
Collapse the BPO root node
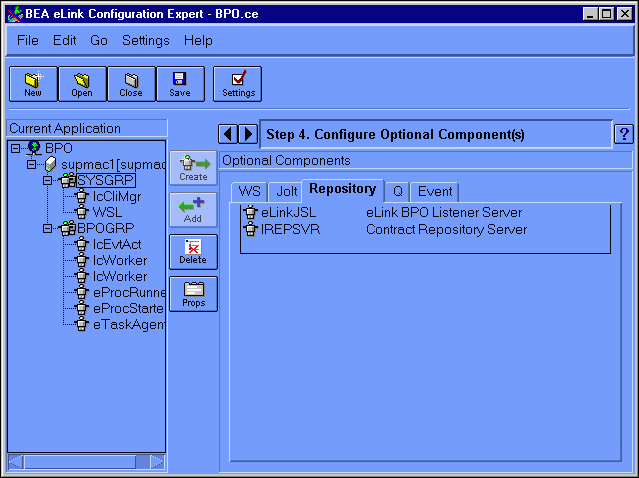point(15,148)
